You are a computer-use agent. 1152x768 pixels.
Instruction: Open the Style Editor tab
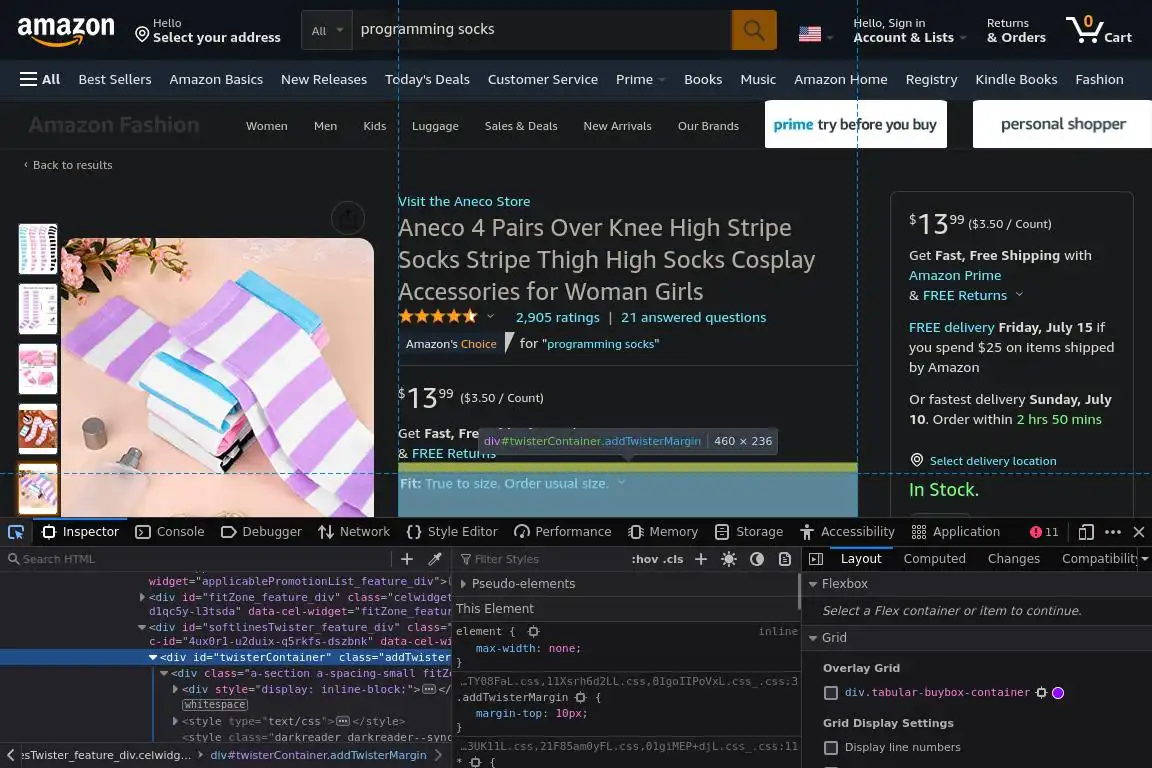coord(452,532)
